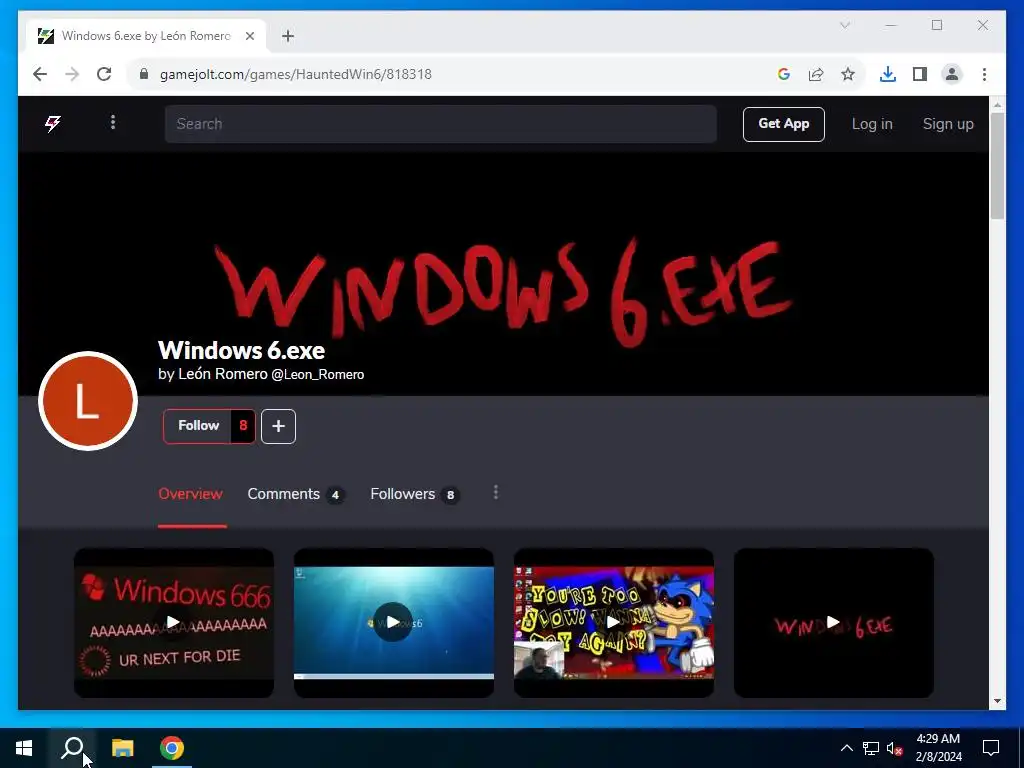Click the Chrome taskbar icon
The width and height of the screenshot is (1024, 768).
pos(172,748)
